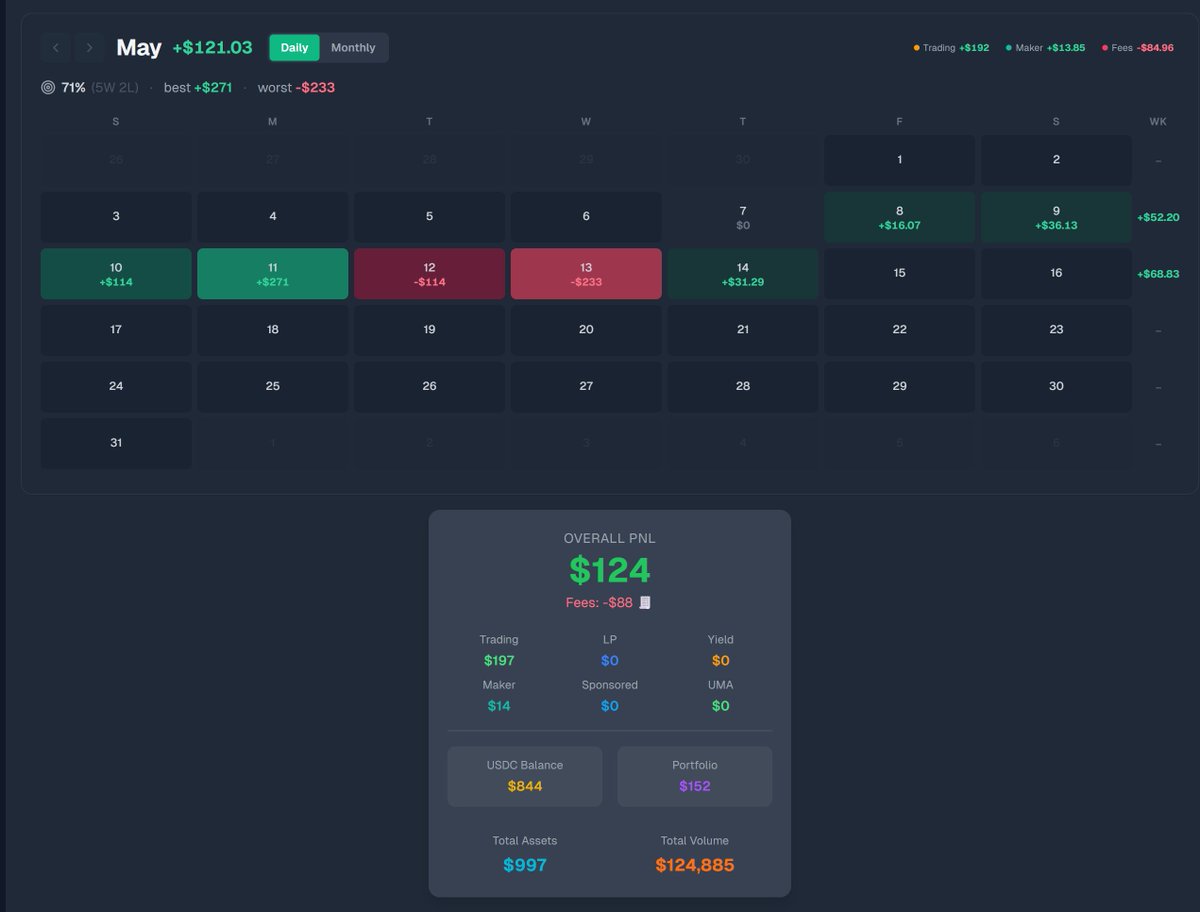Select the day 23 cell
1200x912 pixels.
1056,330
